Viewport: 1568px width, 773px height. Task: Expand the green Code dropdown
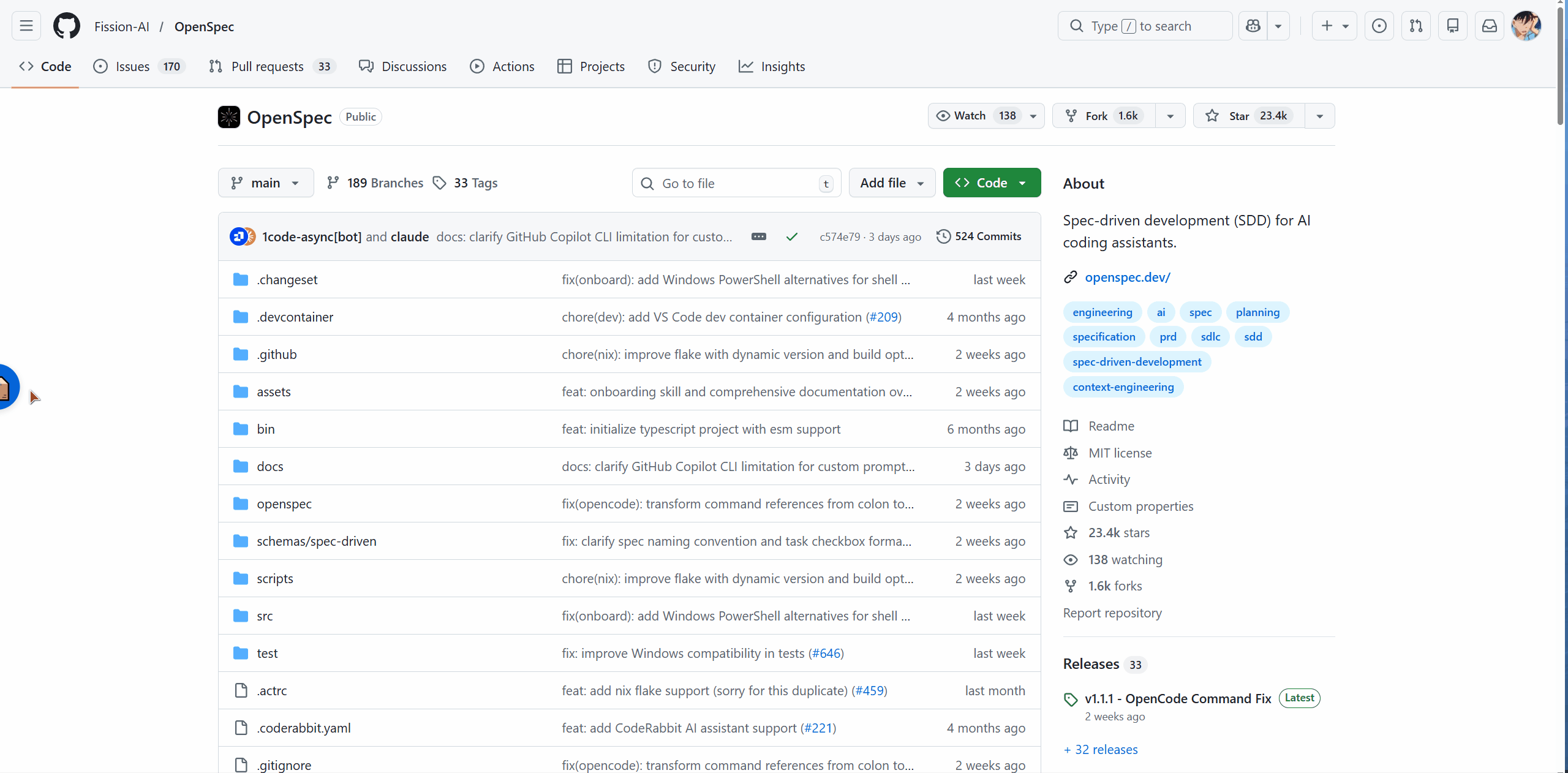click(991, 183)
